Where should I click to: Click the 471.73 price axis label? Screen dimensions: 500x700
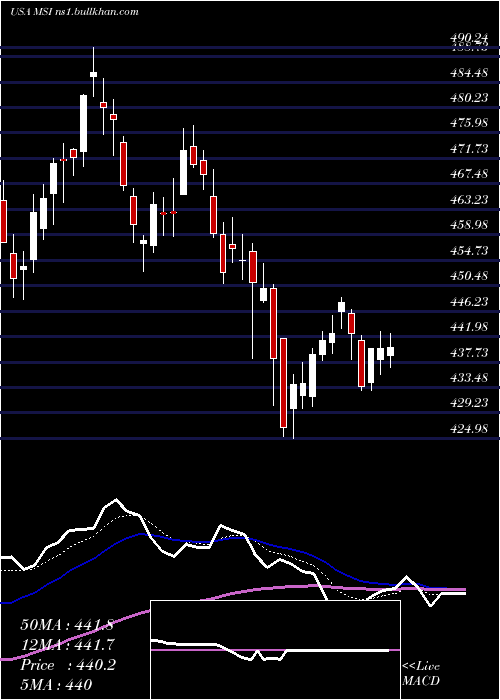pos(469,149)
